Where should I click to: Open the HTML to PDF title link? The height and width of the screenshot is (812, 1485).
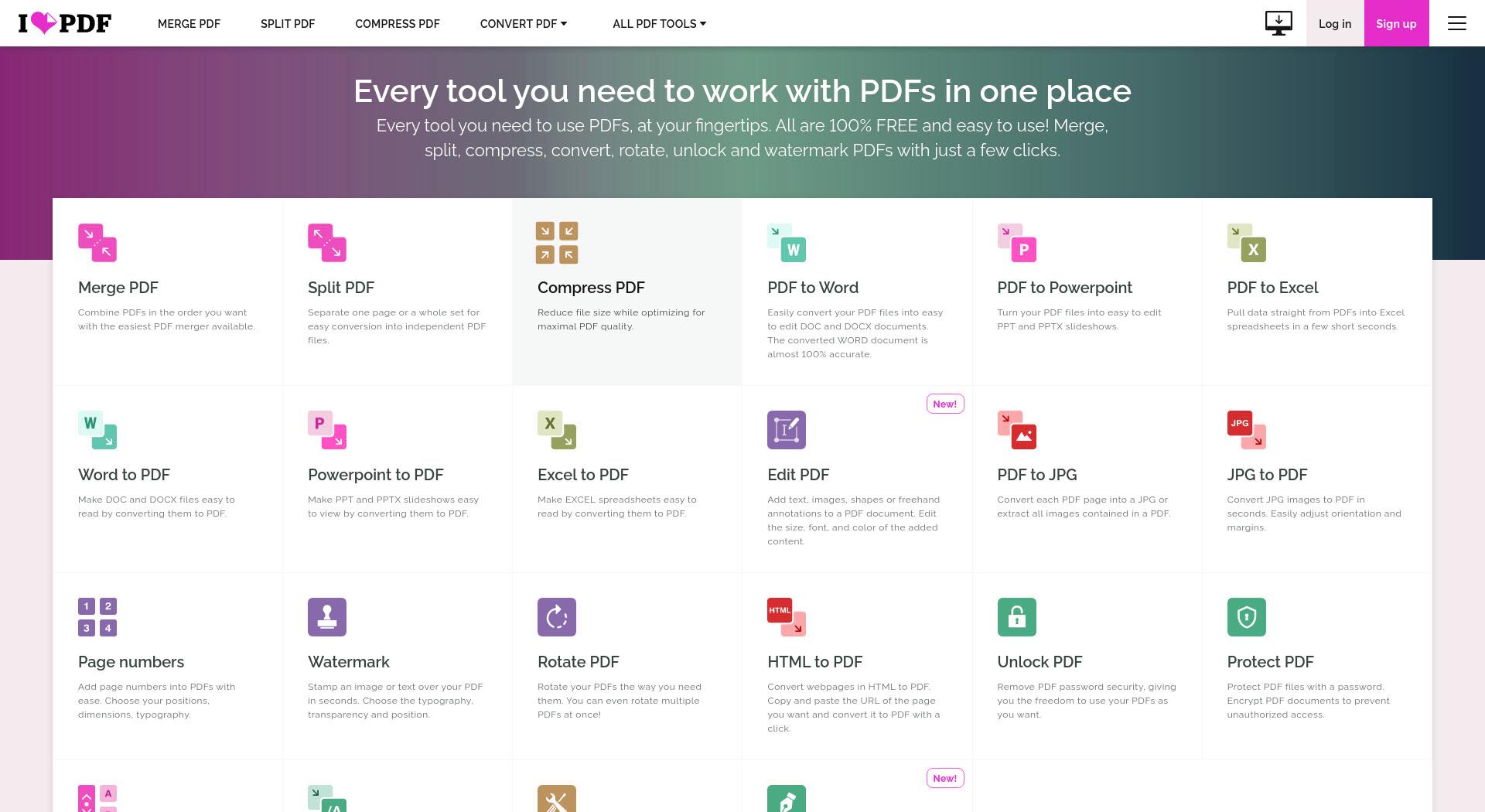814,662
